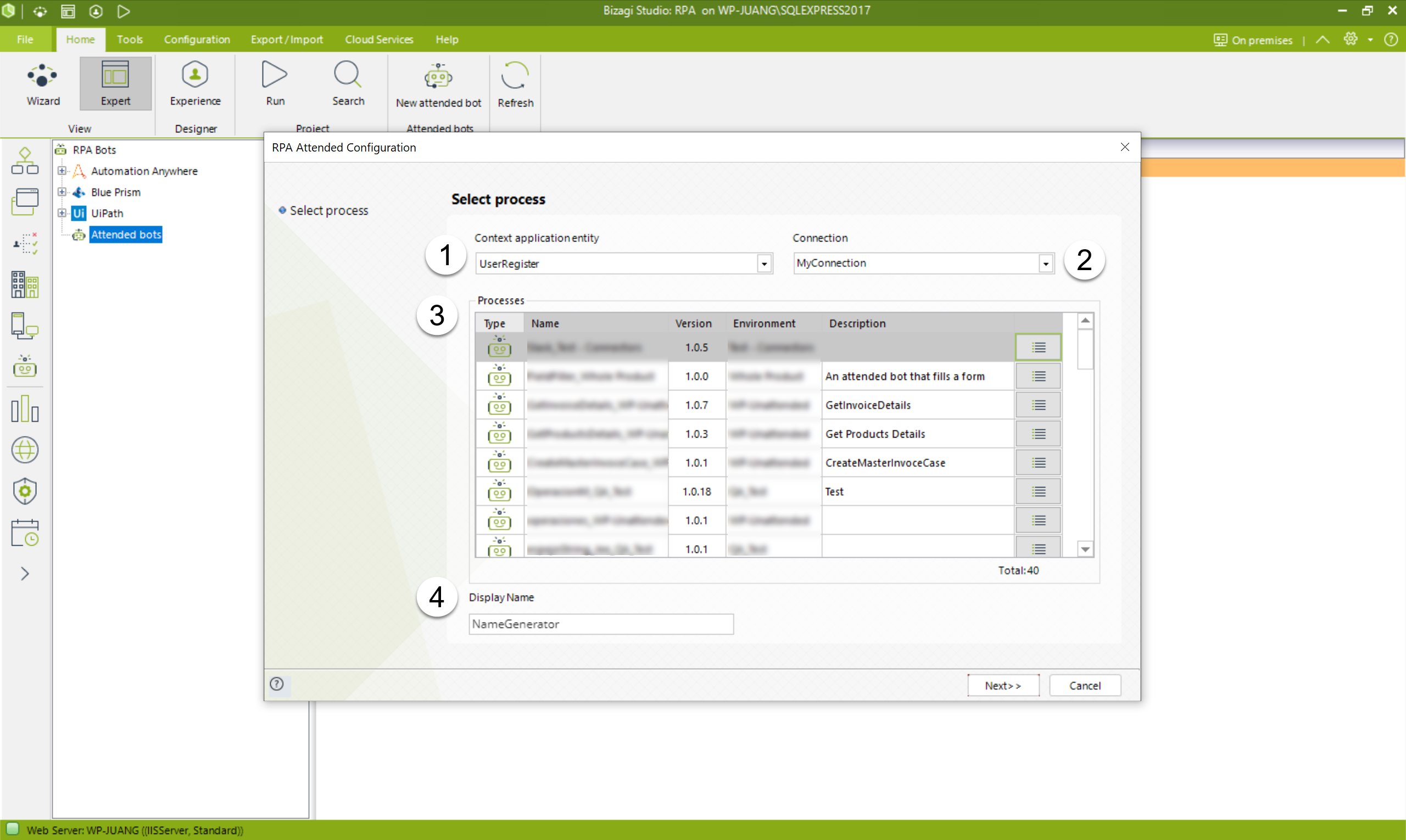Collapse the ribbon with the up chevron
Image resolution: width=1406 pixels, height=840 pixels.
[x=1323, y=40]
